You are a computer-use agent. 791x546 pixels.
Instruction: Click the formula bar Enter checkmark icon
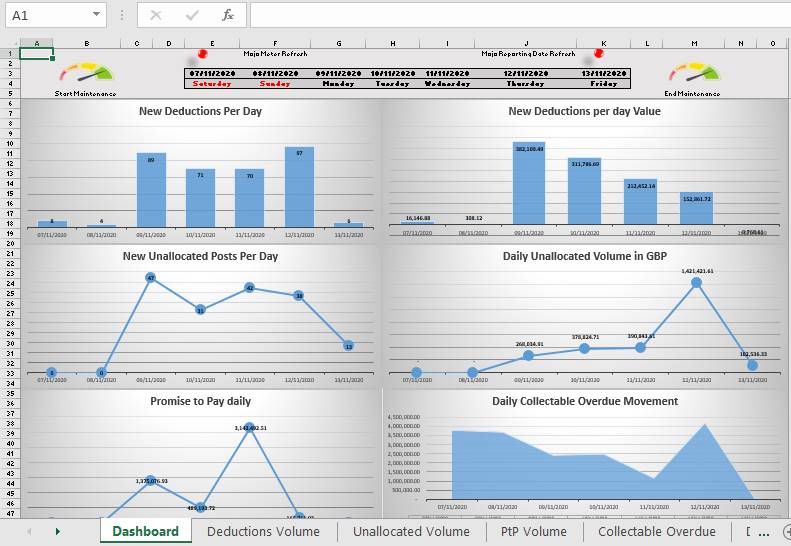pos(192,15)
